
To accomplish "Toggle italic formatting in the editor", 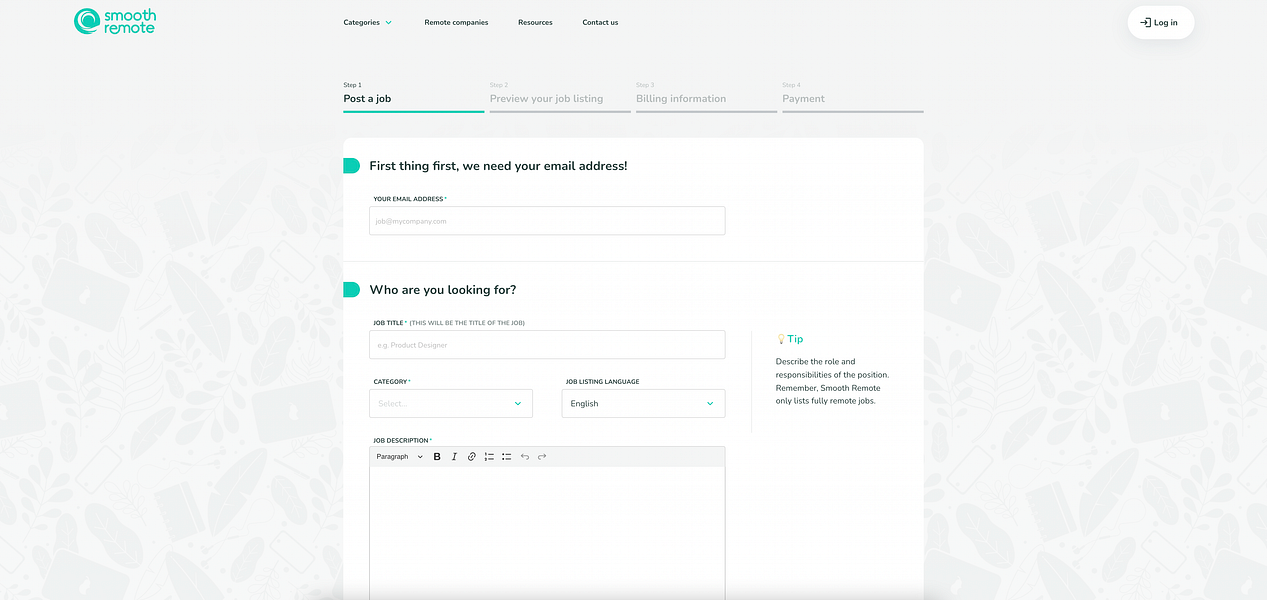I will tap(454, 457).
